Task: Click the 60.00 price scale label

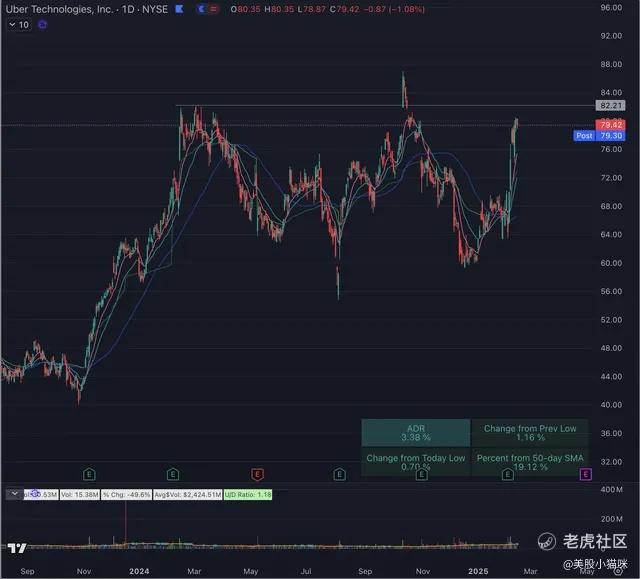Action: (x=611, y=263)
